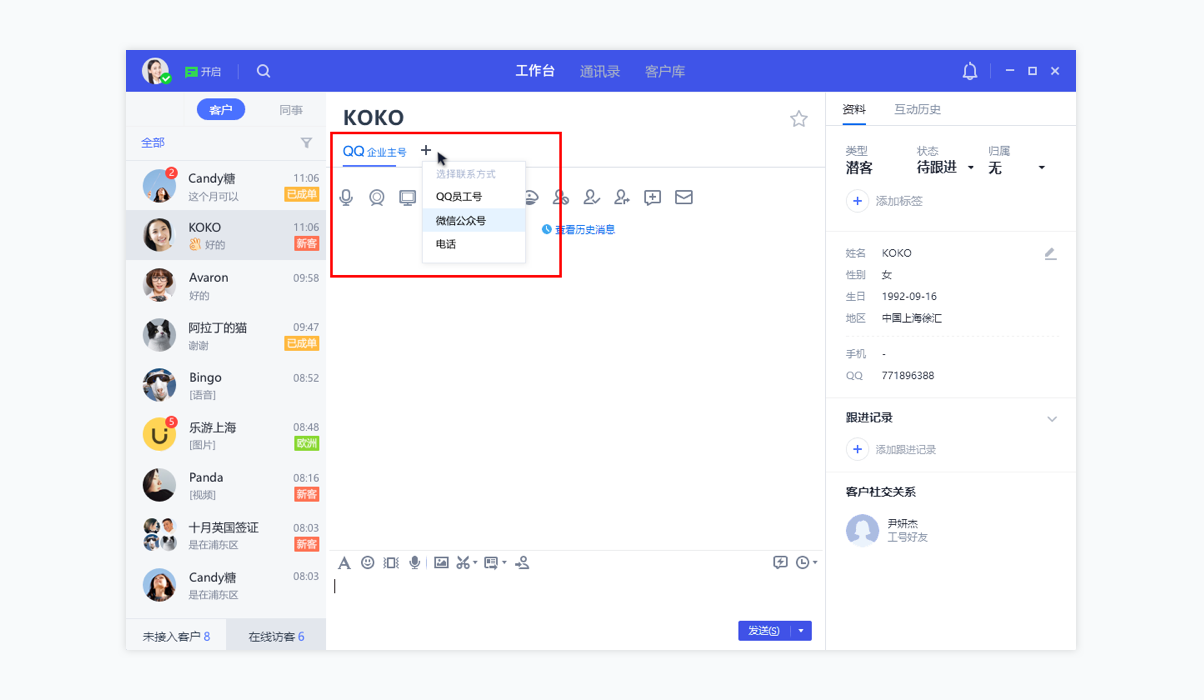
Task: Open the font formatting A icon
Action: pos(344,563)
